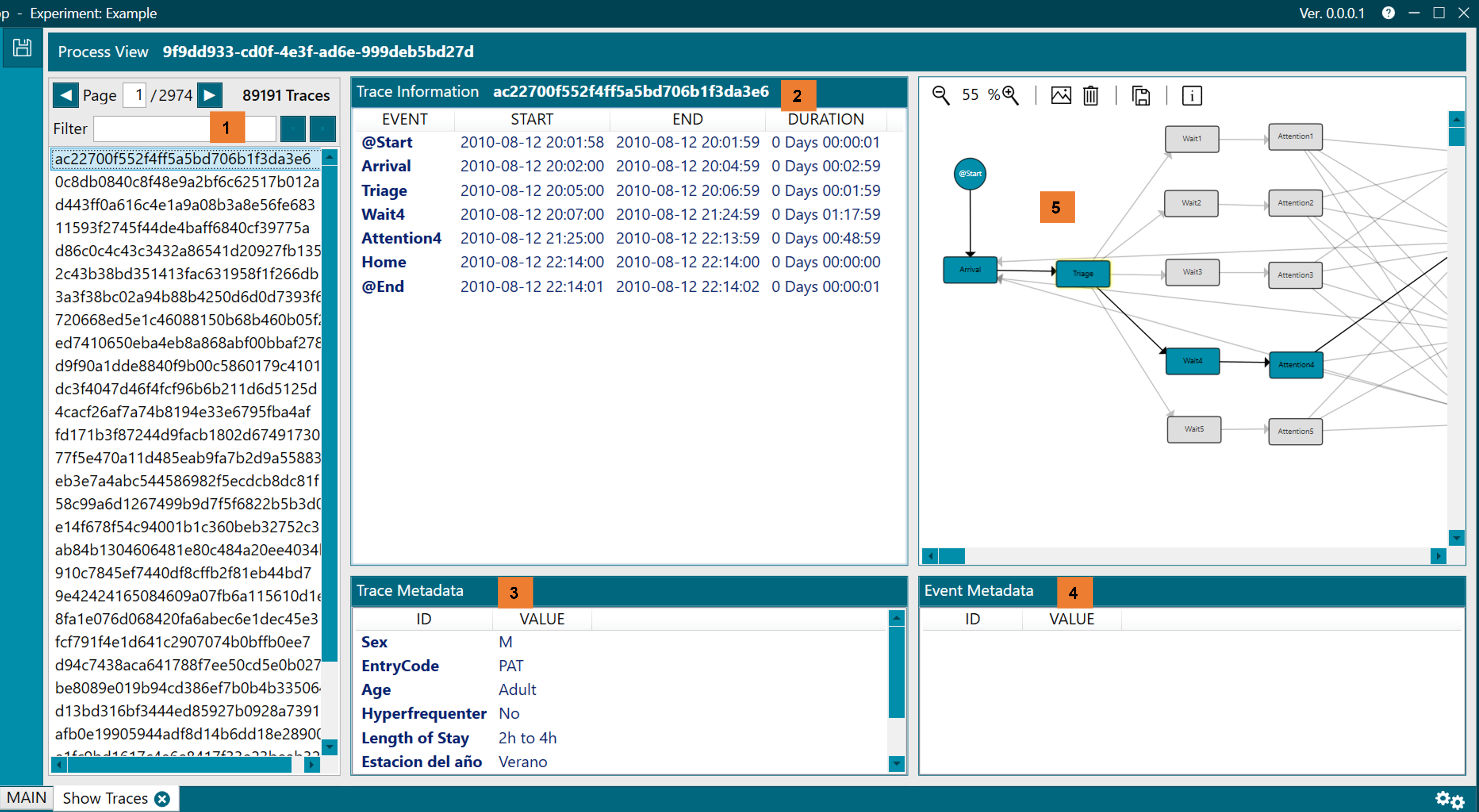Click trace list scroll up arrow
1479x812 pixels.
[x=330, y=157]
